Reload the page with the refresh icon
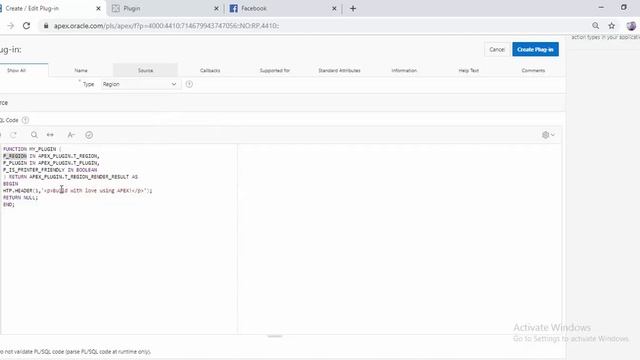Screen dimensions: 640x360 [27, 26]
